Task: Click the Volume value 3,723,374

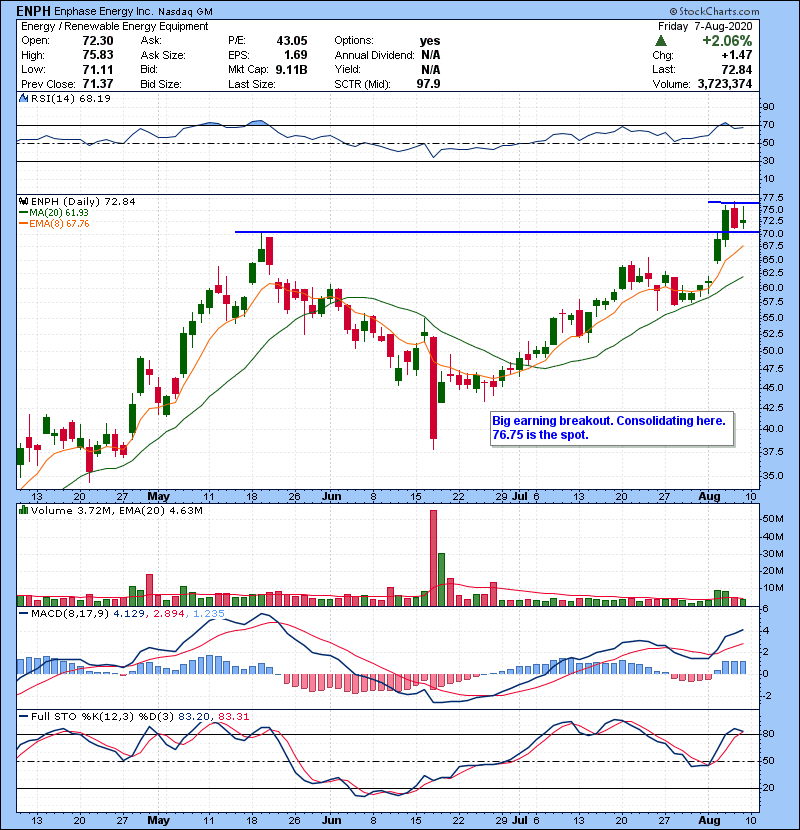Action: coord(725,84)
